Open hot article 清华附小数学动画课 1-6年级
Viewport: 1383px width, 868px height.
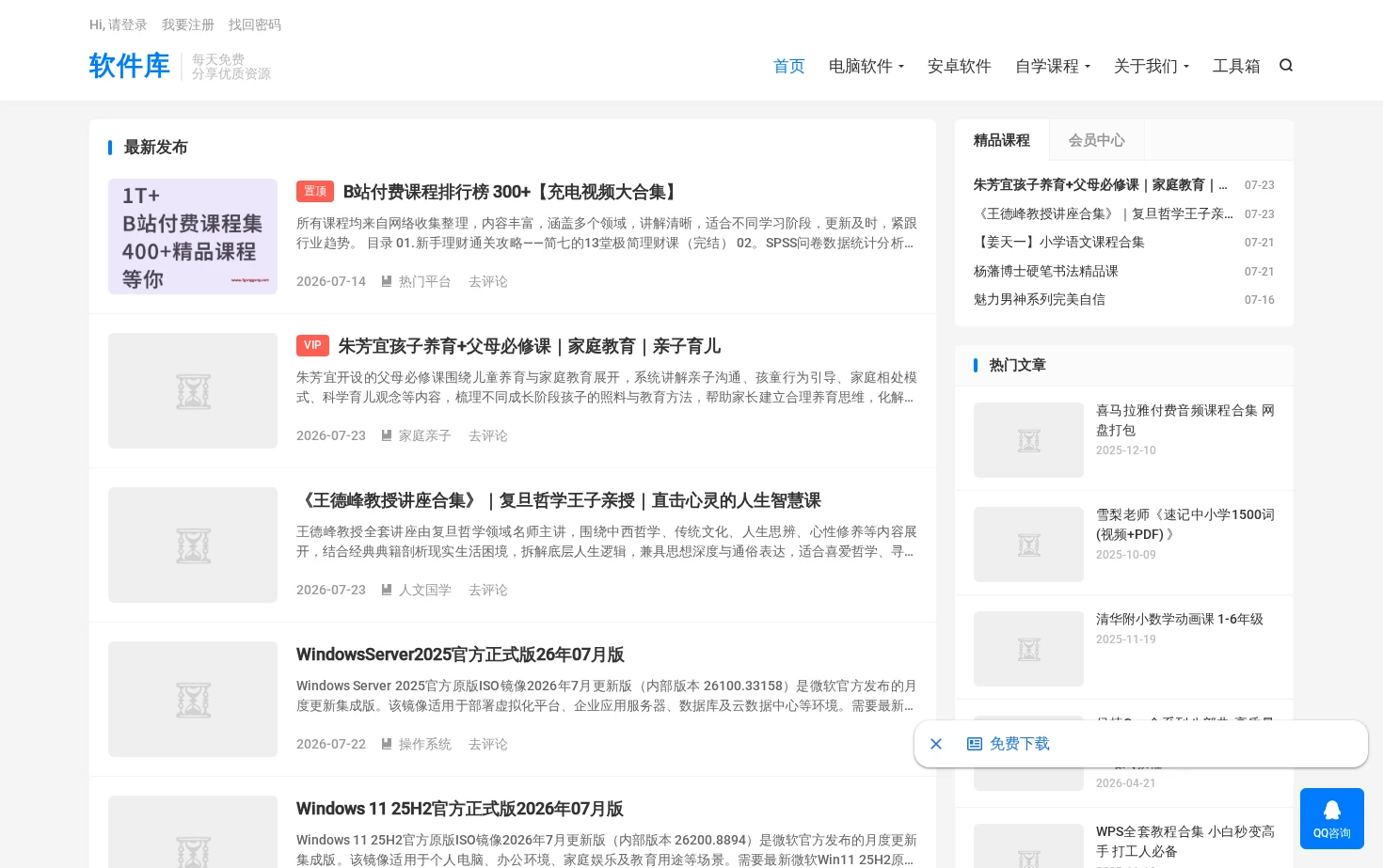pos(1180,619)
